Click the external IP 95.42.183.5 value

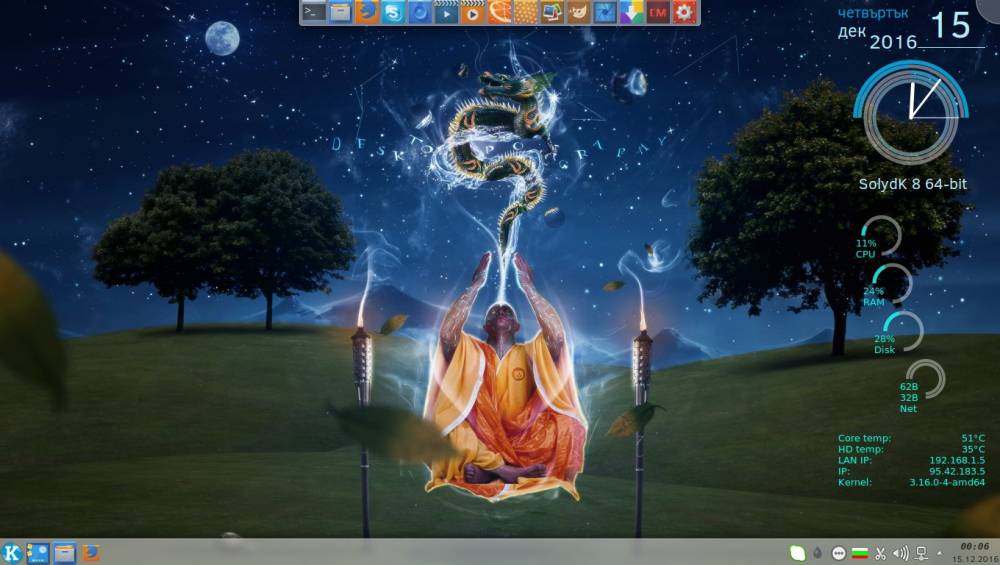click(x=957, y=471)
